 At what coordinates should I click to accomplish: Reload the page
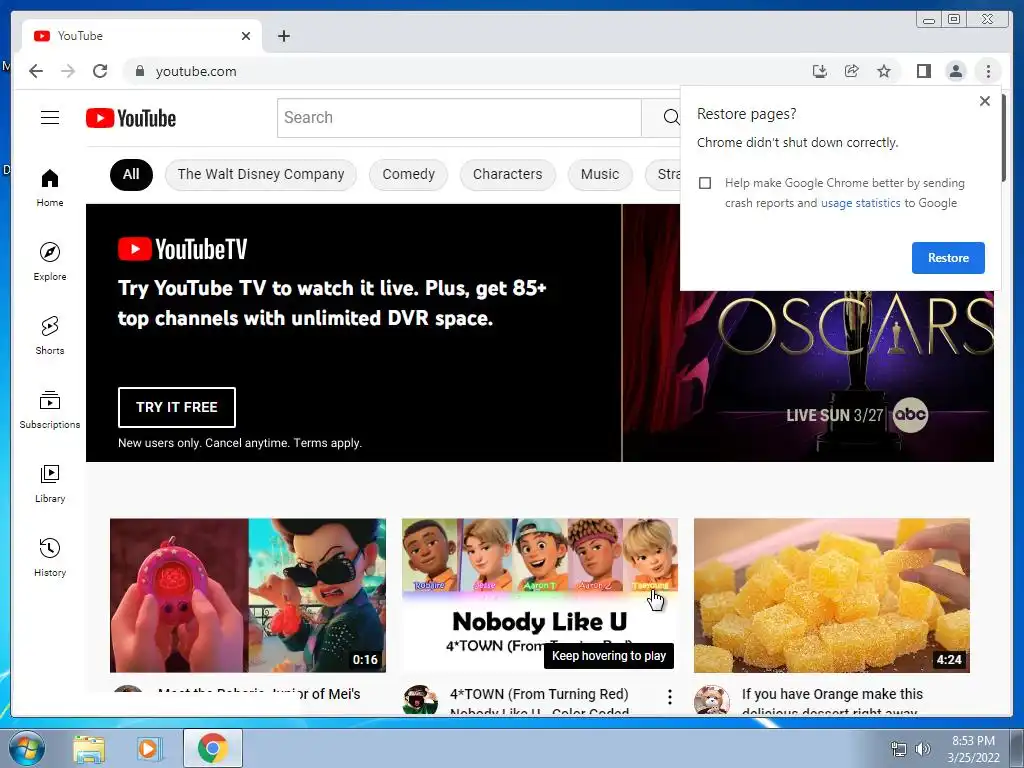click(x=100, y=71)
